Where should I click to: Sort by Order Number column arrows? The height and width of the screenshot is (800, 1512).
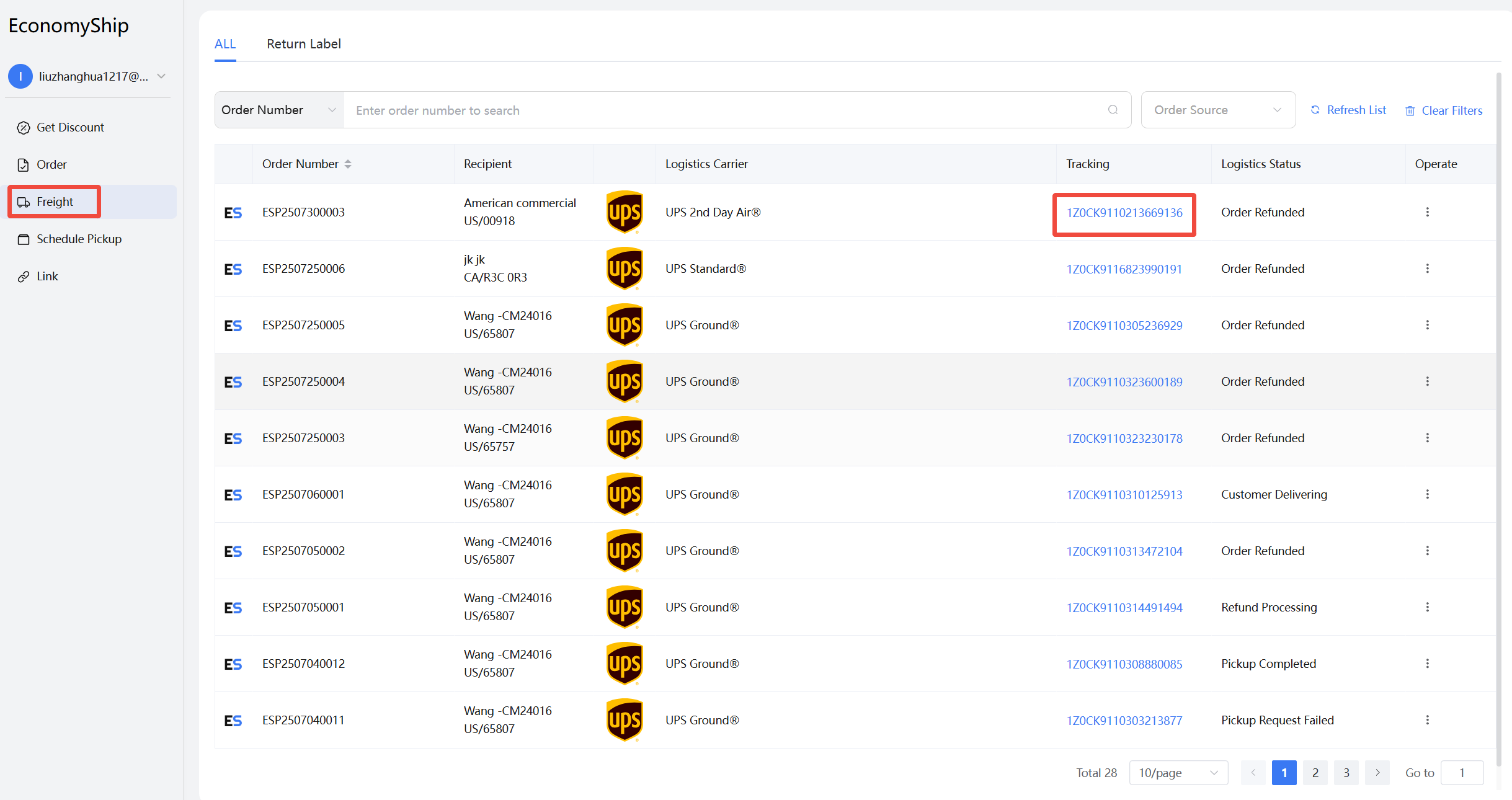(348, 164)
